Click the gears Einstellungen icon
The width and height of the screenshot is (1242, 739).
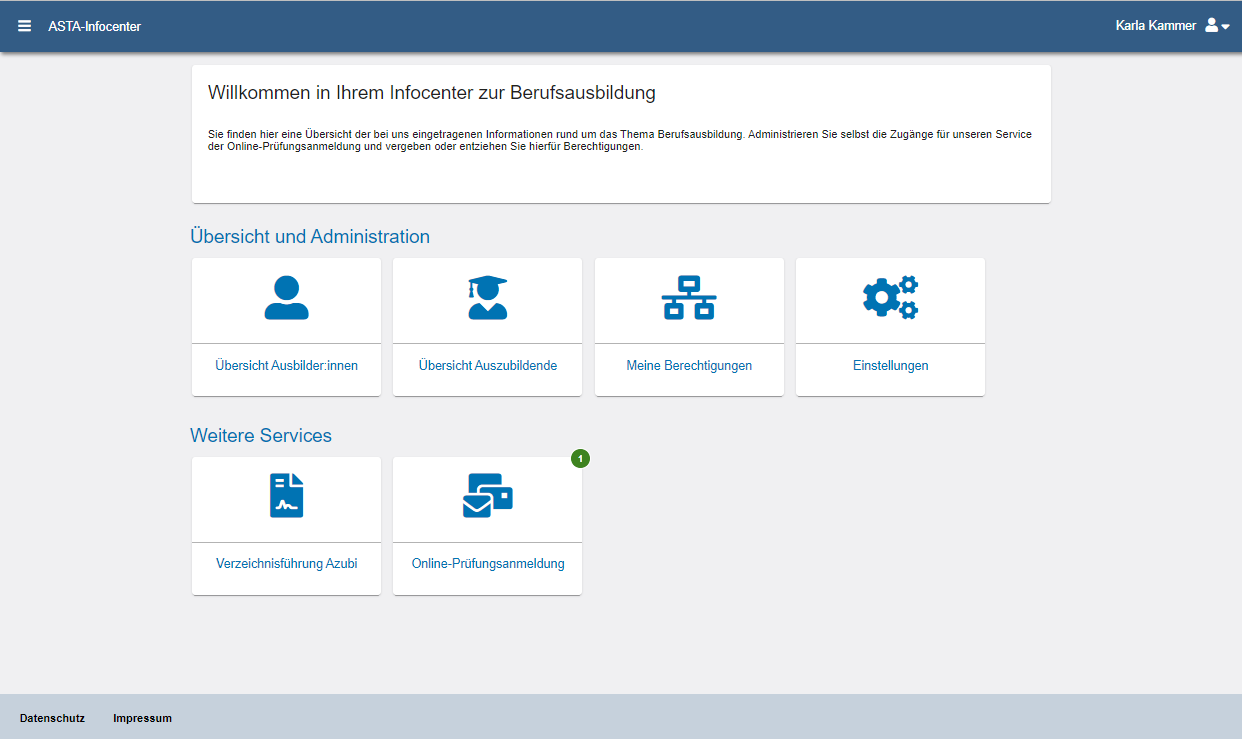[890, 298]
